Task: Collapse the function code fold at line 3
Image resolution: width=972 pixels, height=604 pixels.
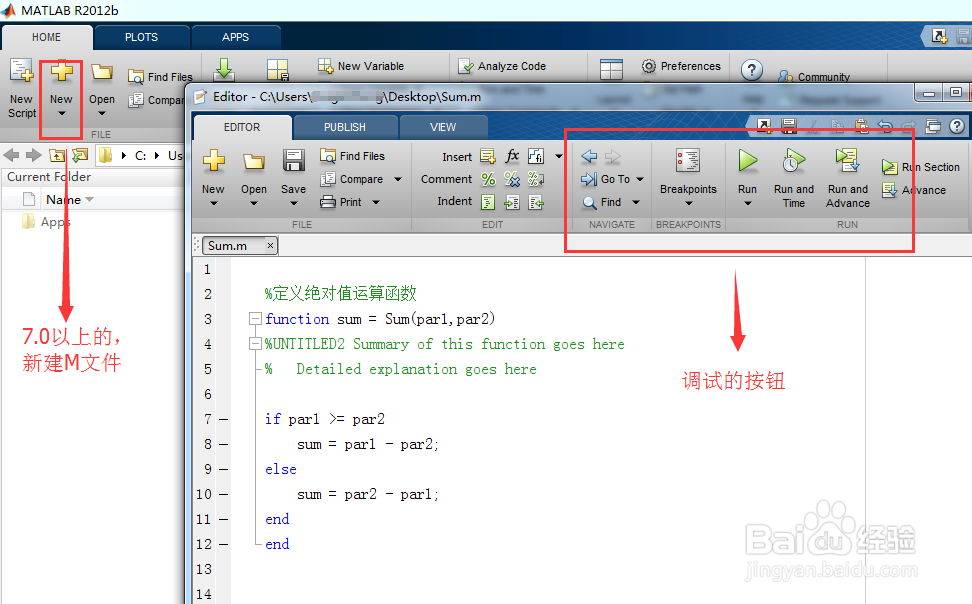Action: (255, 319)
